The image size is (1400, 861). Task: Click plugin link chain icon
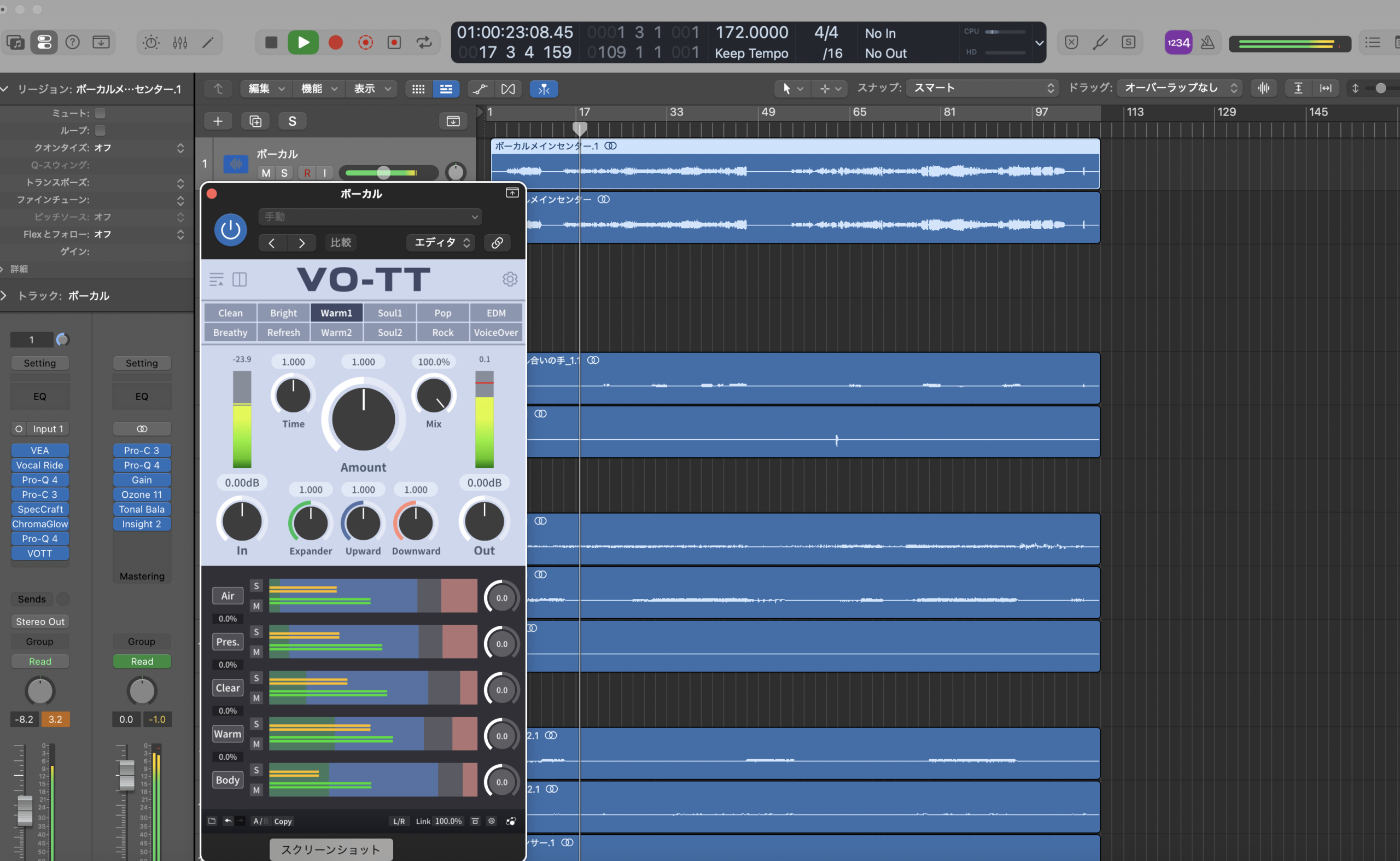(x=497, y=242)
